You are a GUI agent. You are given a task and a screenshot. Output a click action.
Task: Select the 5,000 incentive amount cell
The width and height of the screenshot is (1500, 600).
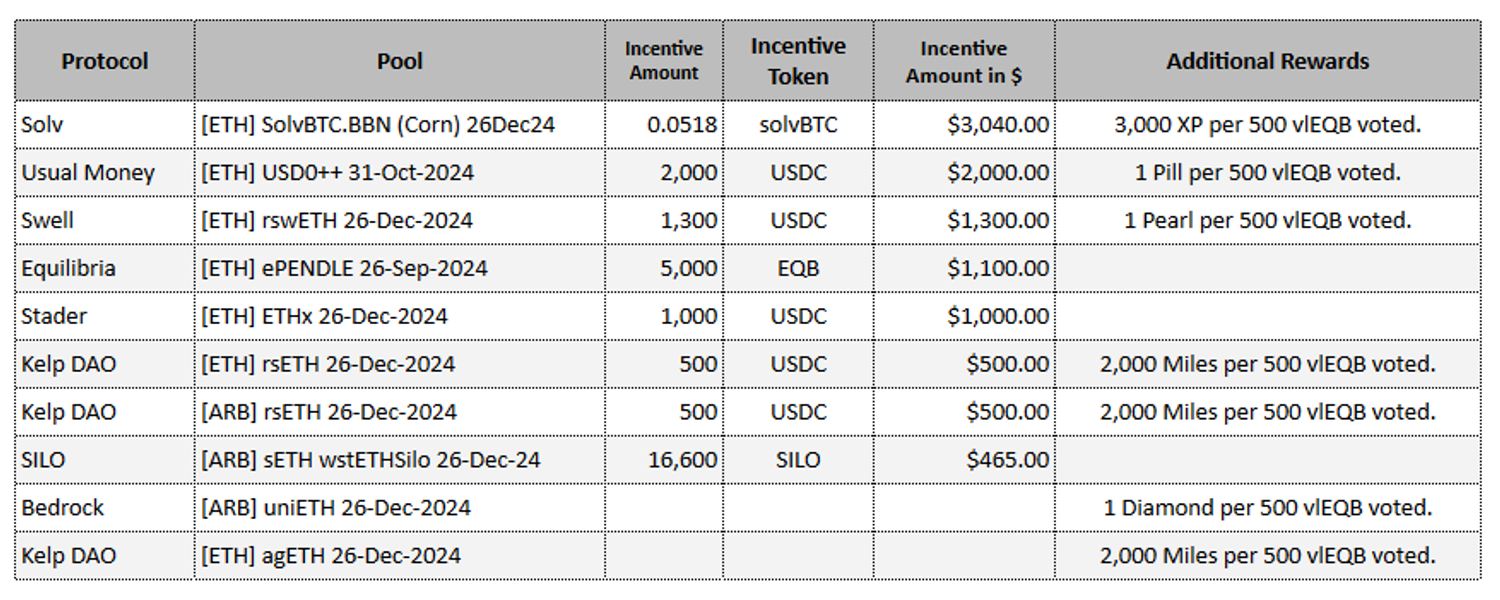[664, 269]
